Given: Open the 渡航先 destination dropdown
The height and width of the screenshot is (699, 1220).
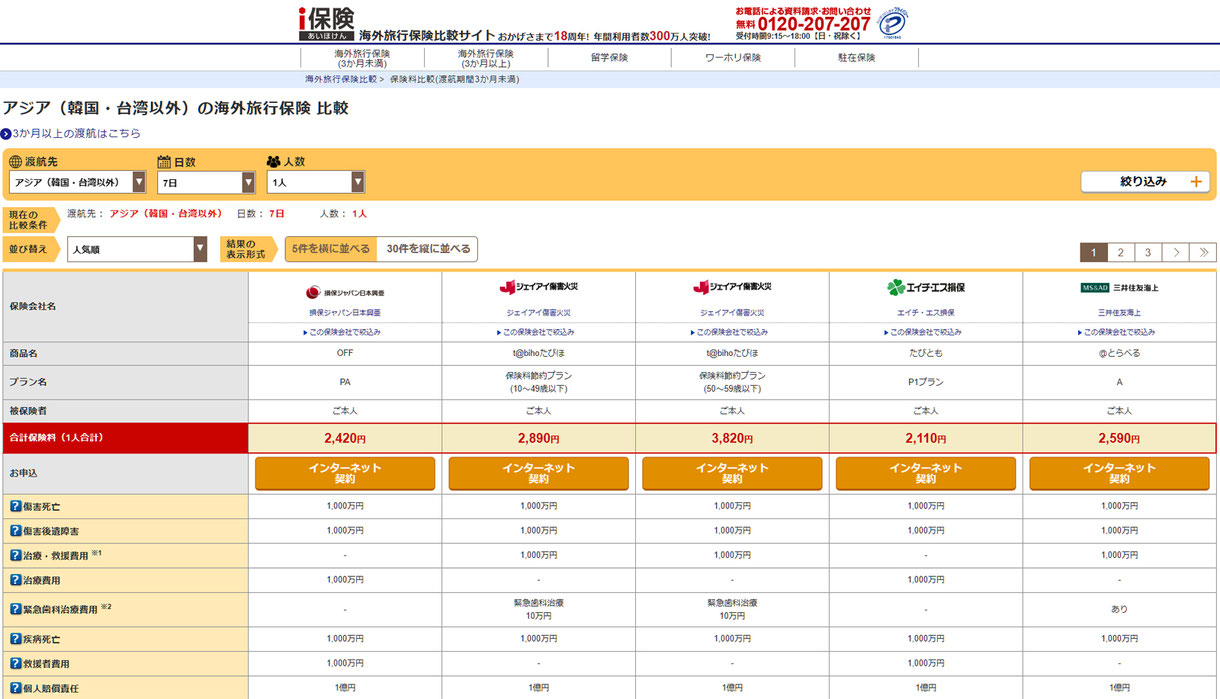Looking at the screenshot, I should 77,182.
